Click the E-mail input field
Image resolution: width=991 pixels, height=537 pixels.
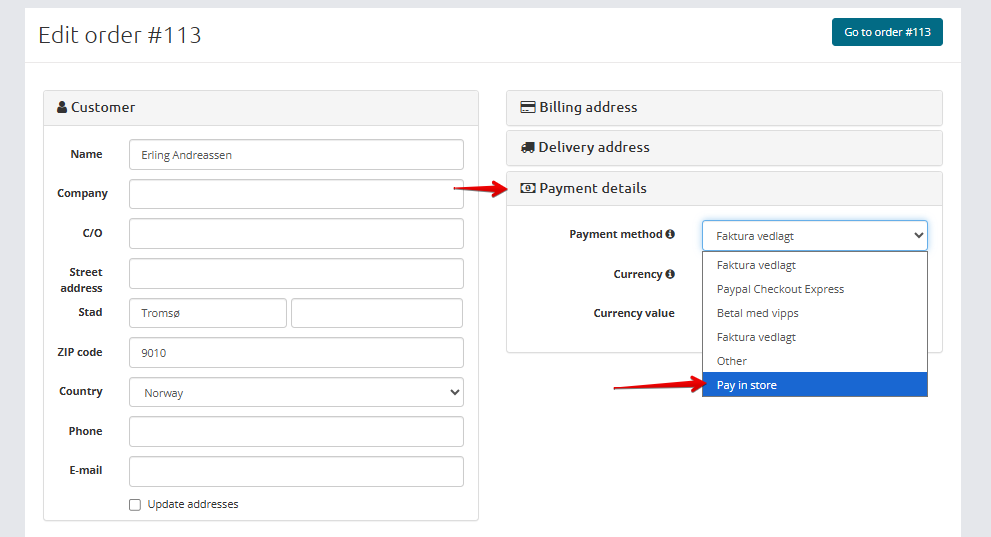pos(296,471)
